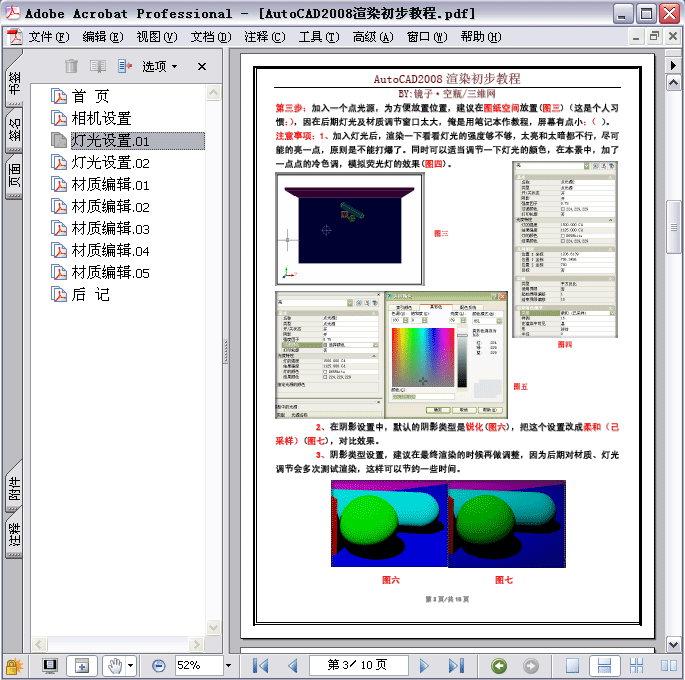Image resolution: width=685 pixels, height=680 pixels.
Task: Go to next view grey arrow
Action: pyautogui.click(x=531, y=666)
